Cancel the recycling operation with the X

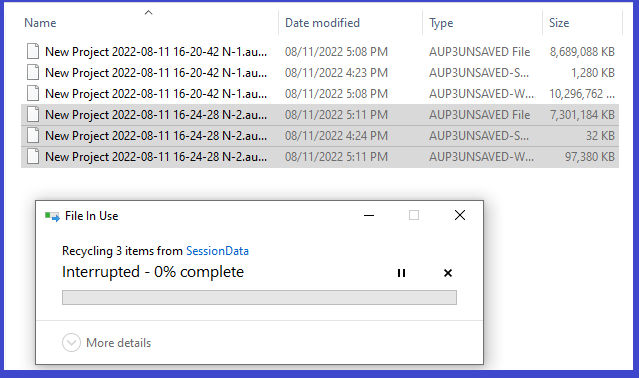coord(448,273)
